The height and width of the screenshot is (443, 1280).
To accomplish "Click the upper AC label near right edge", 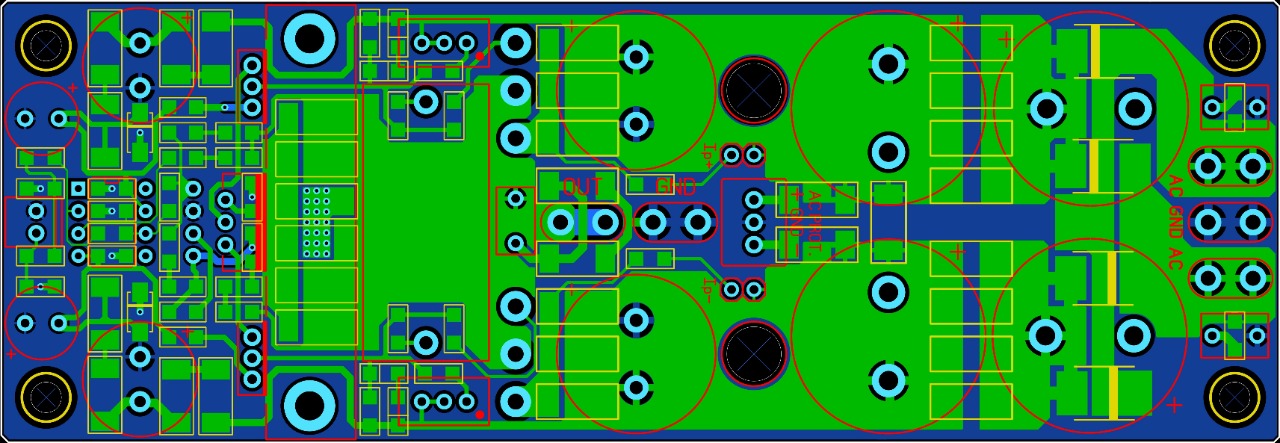I will (x=1175, y=186).
